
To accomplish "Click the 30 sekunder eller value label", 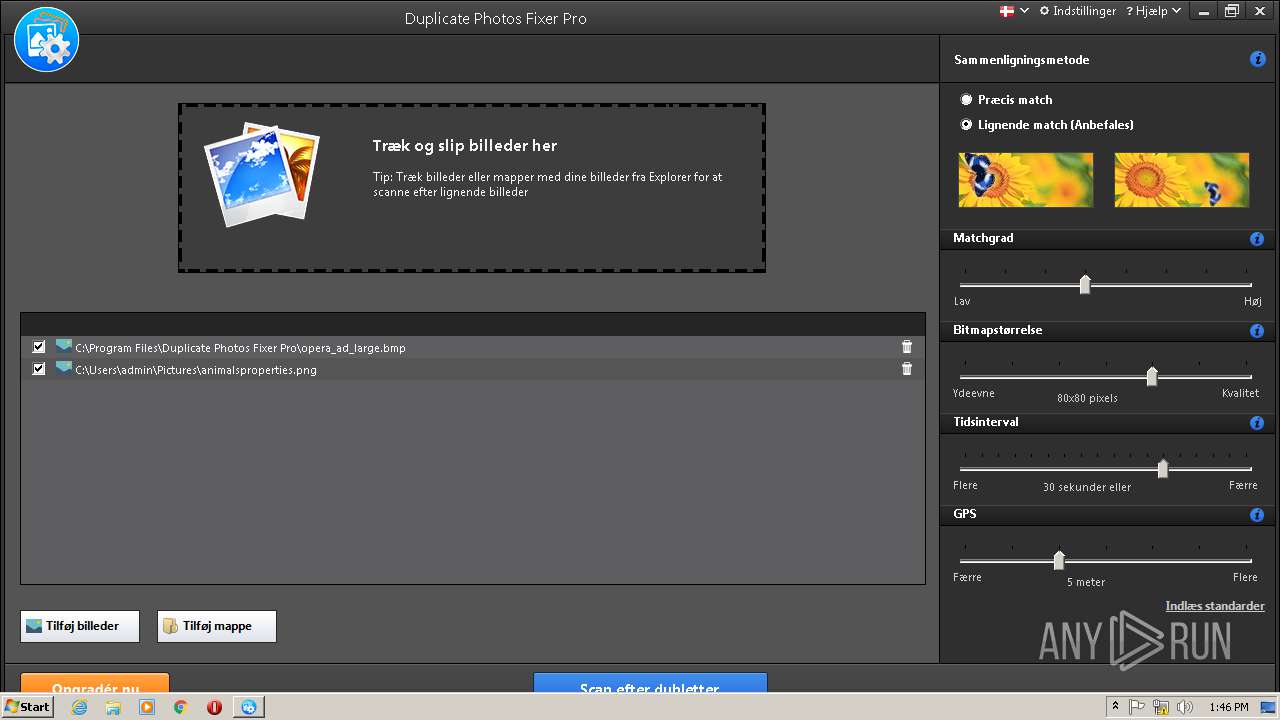I will (x=1087, y=487).
